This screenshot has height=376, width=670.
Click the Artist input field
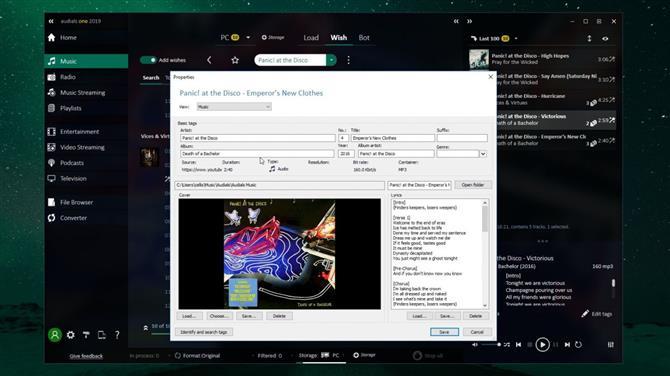point(258,138)
